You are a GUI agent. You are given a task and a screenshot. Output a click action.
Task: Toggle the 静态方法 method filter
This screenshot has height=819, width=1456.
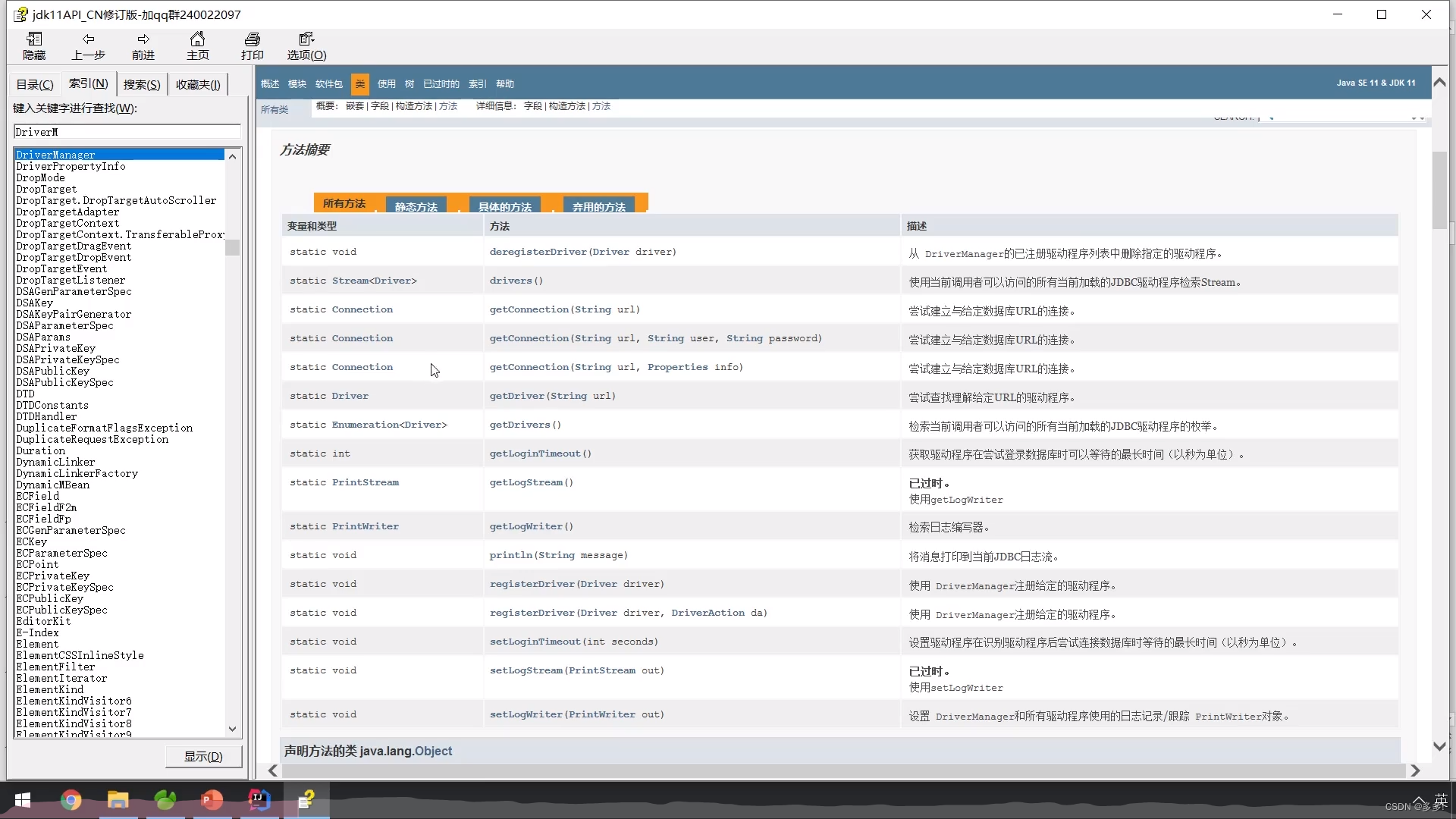coord(416,206)
